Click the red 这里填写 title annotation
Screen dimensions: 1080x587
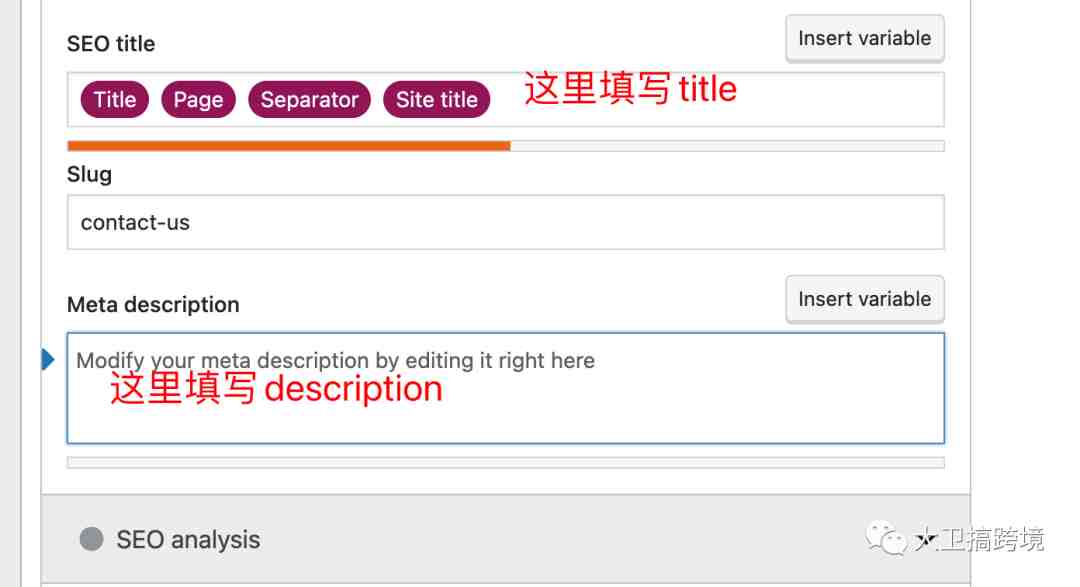tap(630, 89)
